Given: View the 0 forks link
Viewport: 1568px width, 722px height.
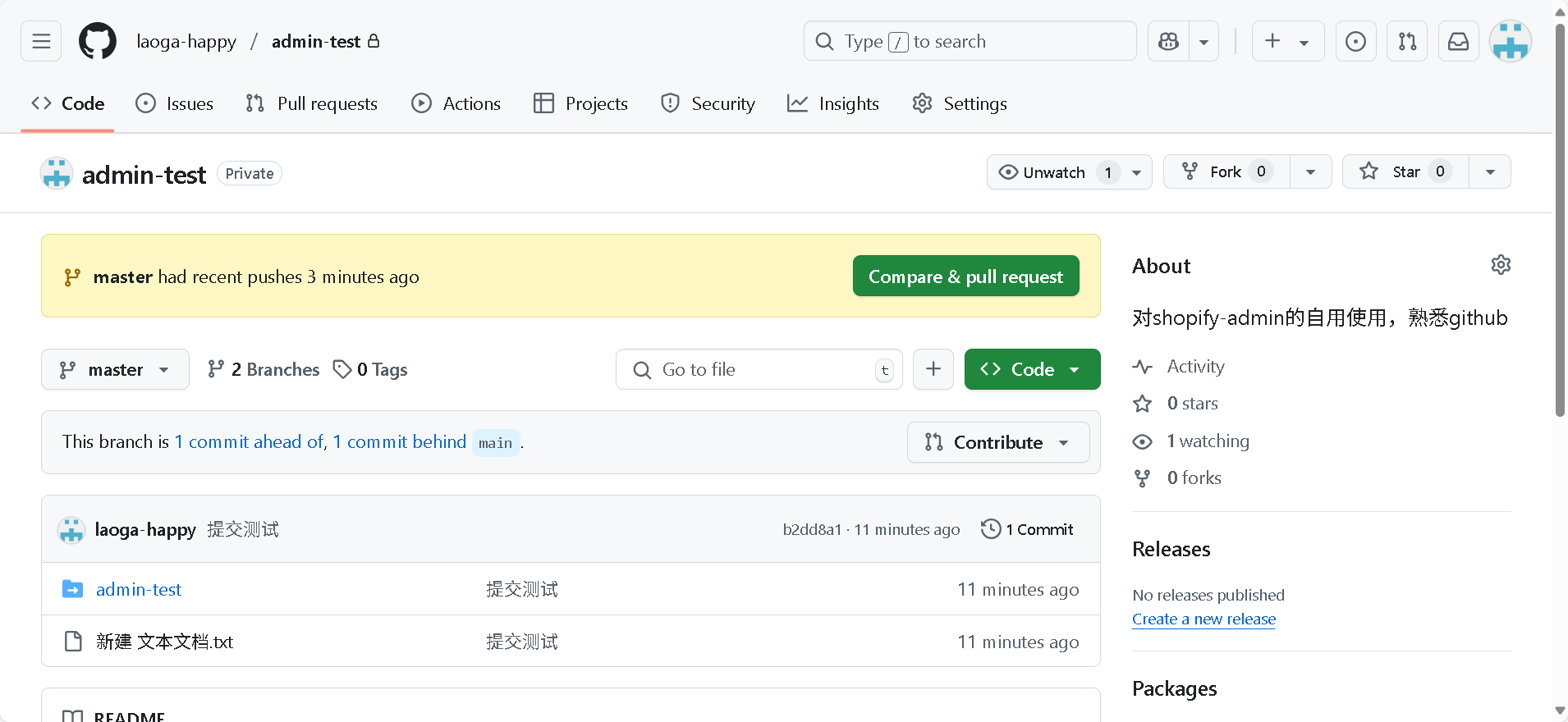Looking at the screenshot, I should coord(1177,478).
